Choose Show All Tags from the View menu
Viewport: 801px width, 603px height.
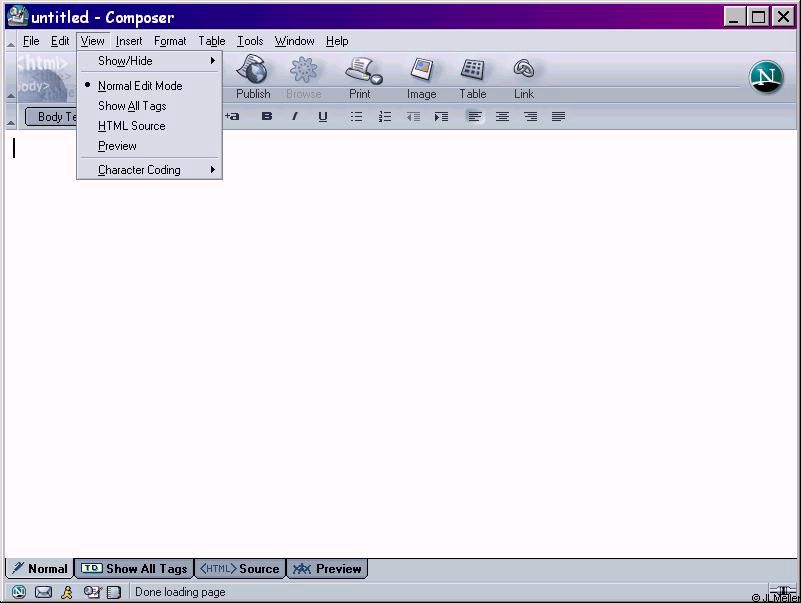click(x=149, y=106)
